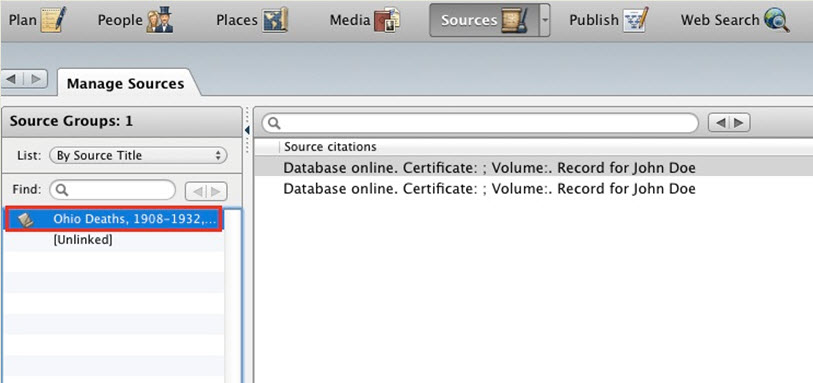Click back arrow beside Manage Sources tab
Screen dimensions: 813x383
(x=12, y=79)
